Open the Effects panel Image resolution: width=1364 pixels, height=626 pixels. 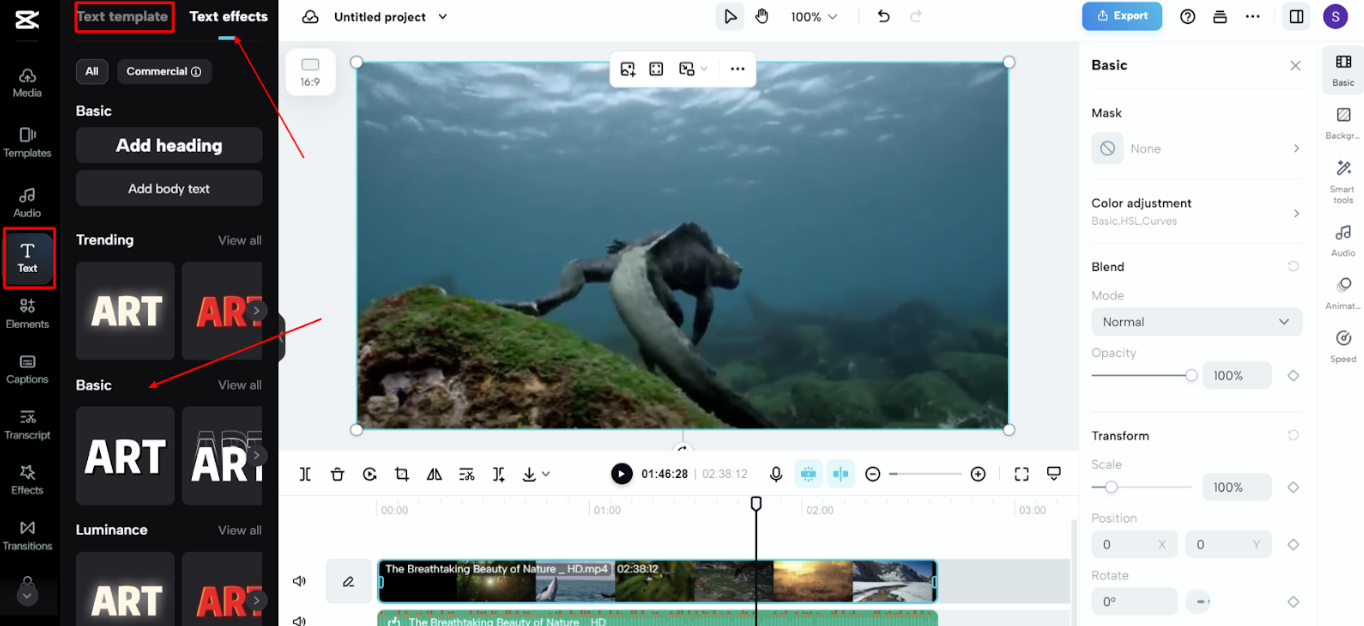click(x=27, y=480)
